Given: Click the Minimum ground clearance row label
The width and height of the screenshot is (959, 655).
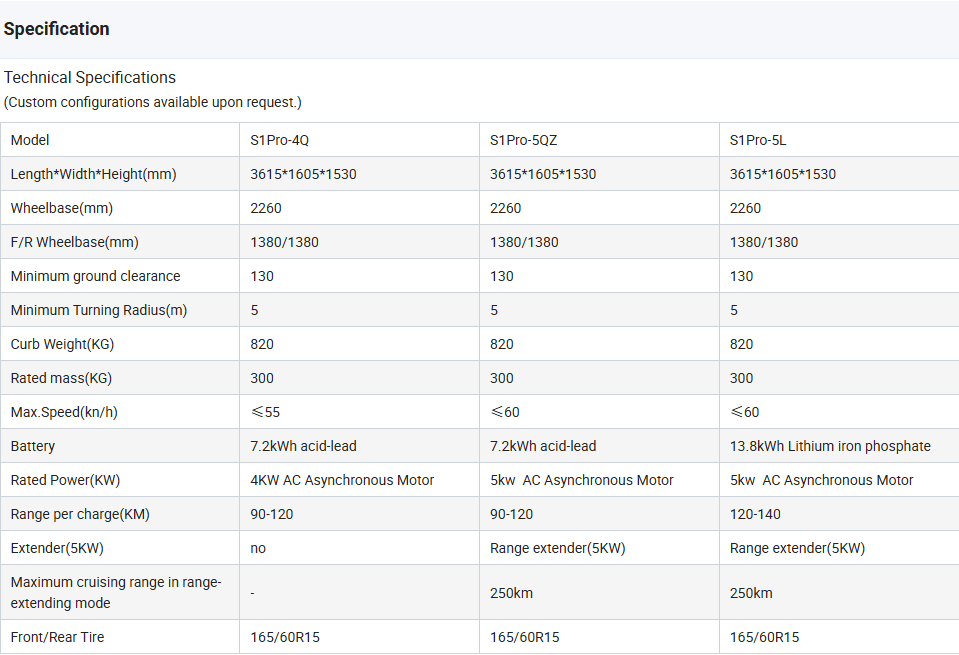Looking at the screenshot, I should pos(95,276).
